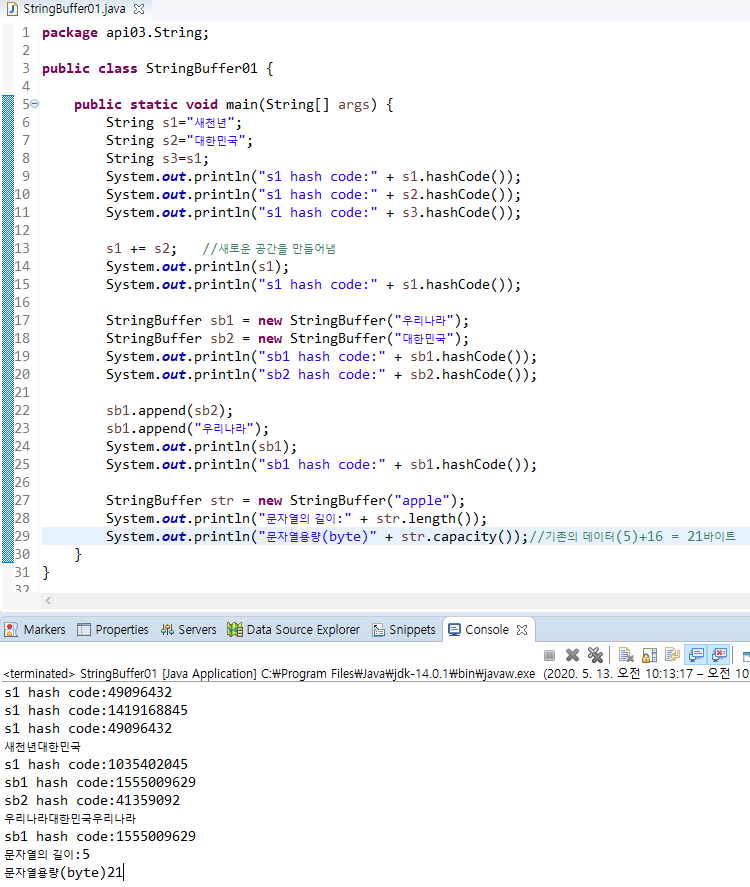Click the terminated launch description in Console
750x887 pixels.
tap(376, 674)
